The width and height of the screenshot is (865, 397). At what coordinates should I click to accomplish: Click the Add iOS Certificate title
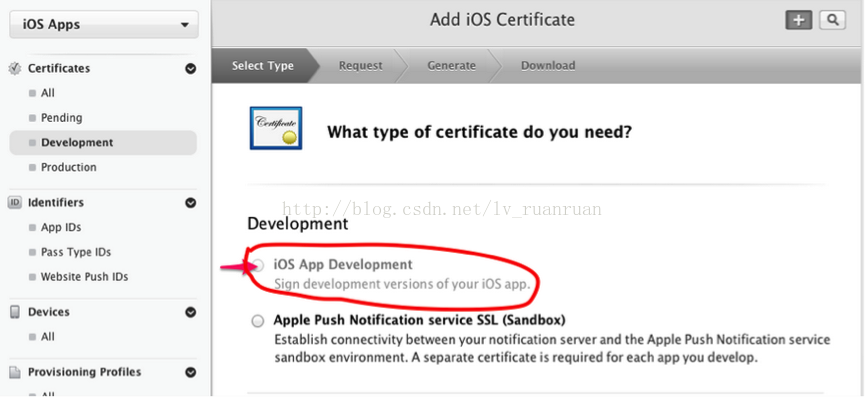coord(502,20)
